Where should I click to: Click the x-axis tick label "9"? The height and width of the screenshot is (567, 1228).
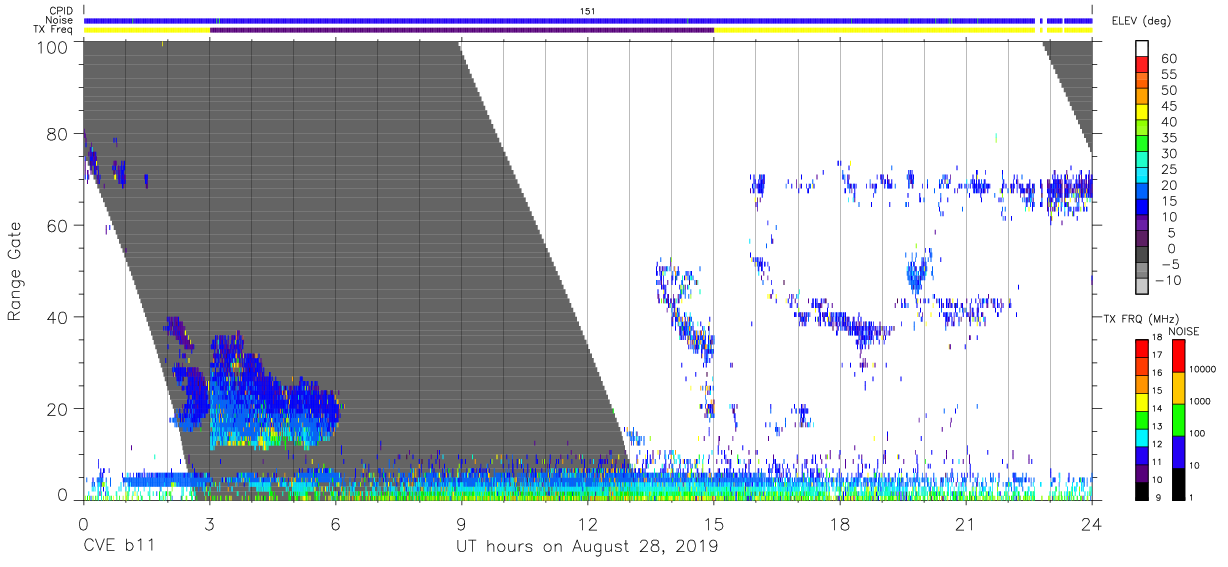click(x=461, y=524)
